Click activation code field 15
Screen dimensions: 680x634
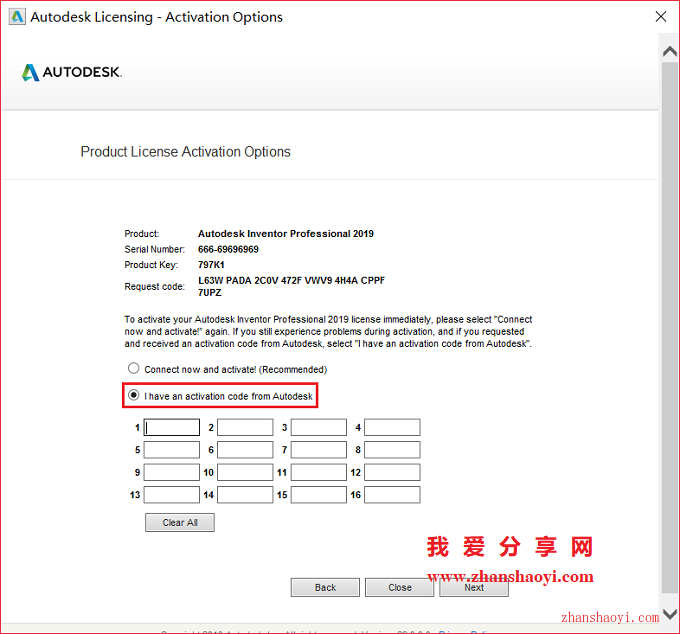point(319,495)
